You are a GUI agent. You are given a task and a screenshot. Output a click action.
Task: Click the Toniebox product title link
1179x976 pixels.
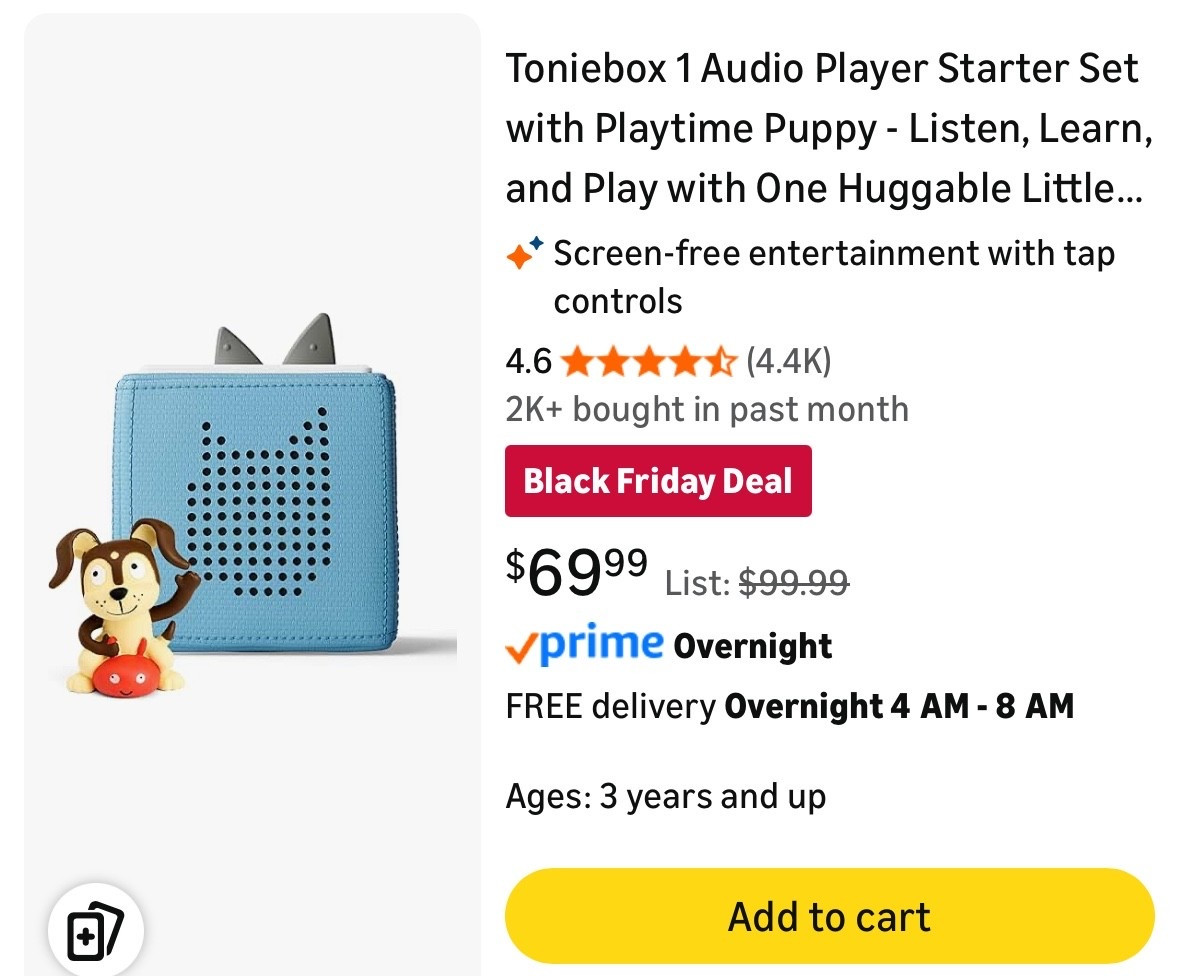(822, 128)
